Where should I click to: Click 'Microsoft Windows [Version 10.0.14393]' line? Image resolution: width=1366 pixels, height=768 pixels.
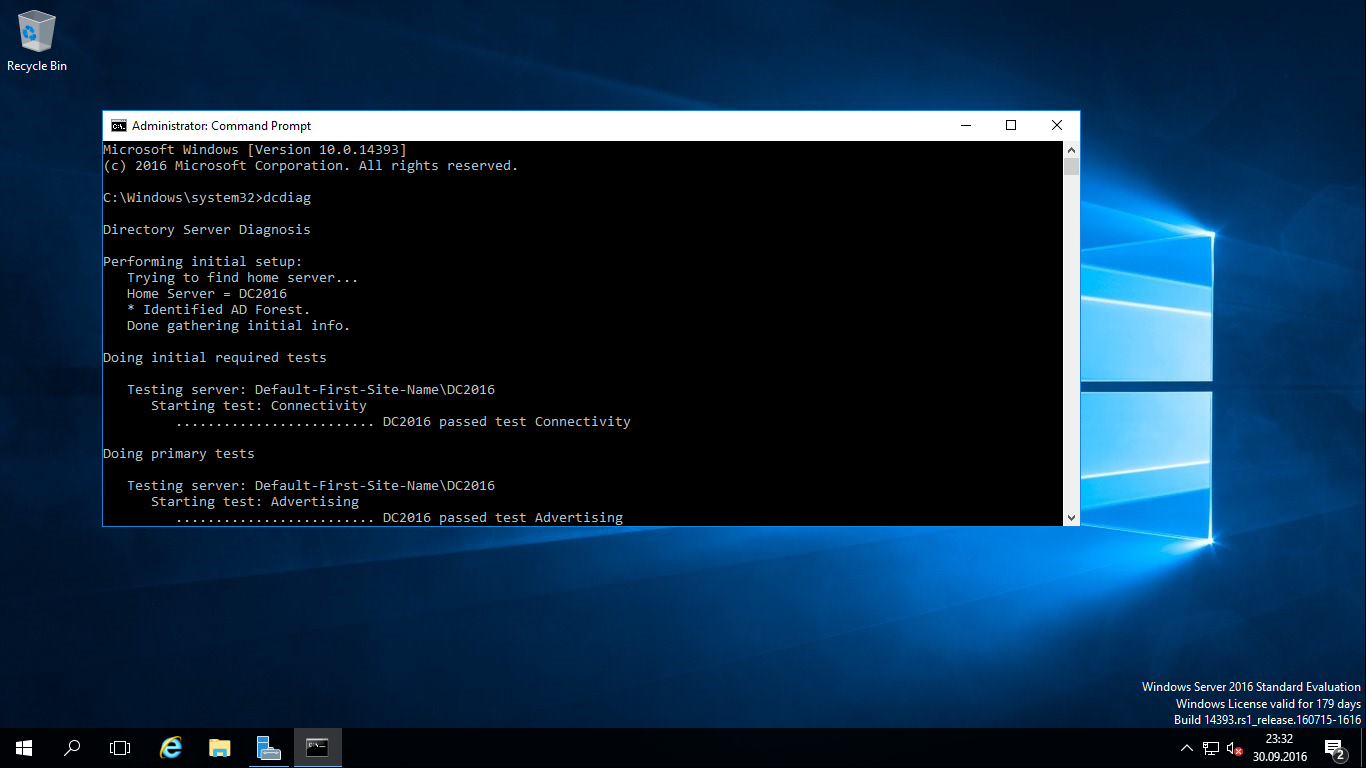click(255, 150)
